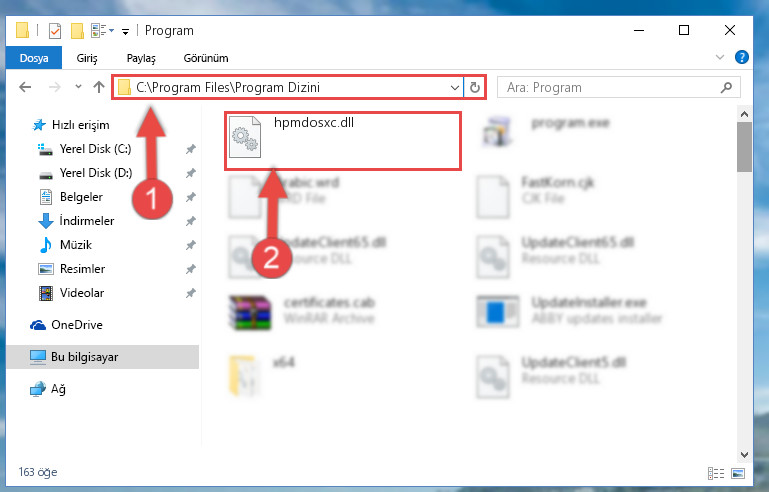Image resolution: width=769 pixels, height=492 pixels.
Task: Click the pin icon beside Belgeler
Action: tap(190, 197)
